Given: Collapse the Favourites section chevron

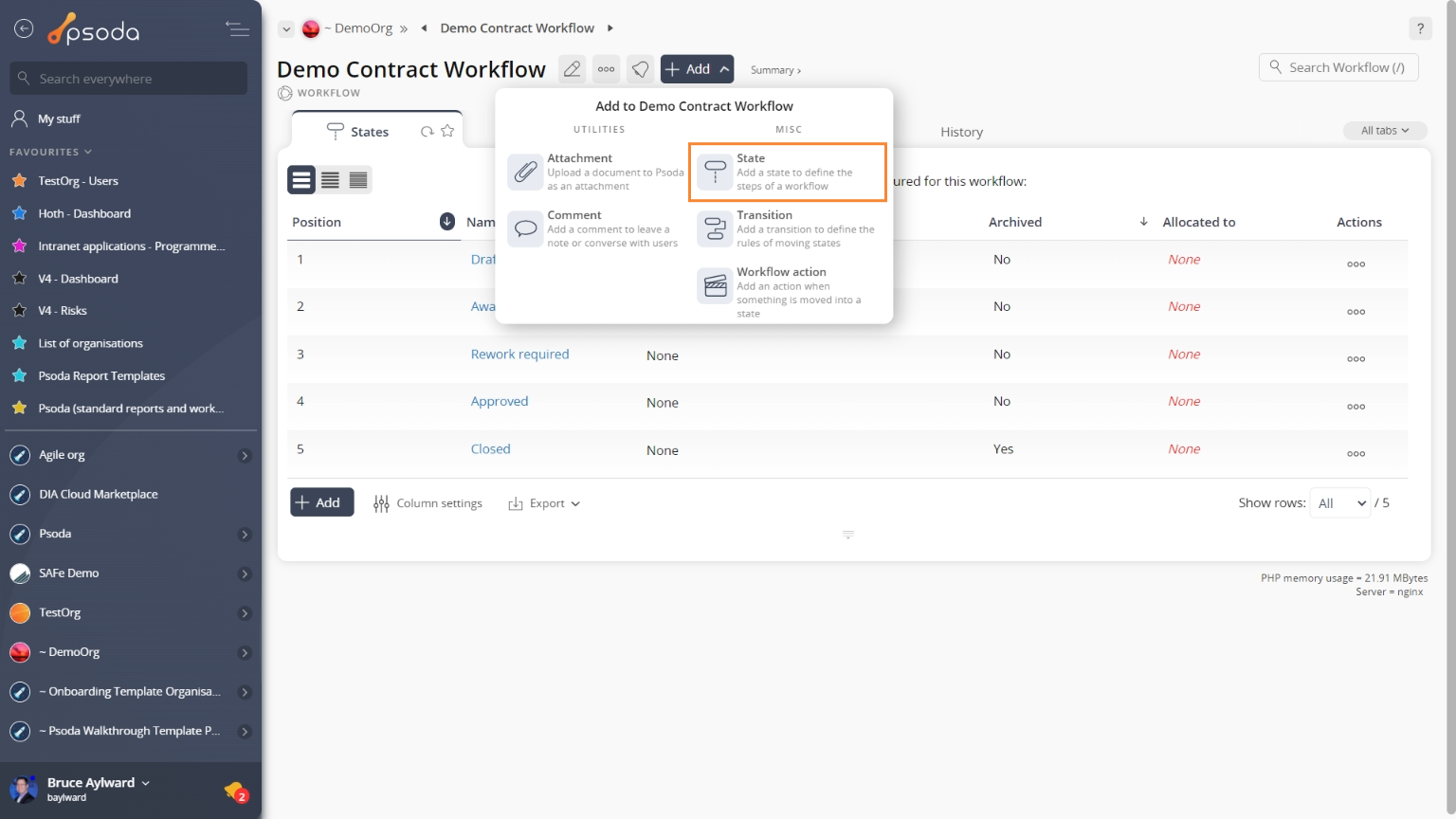Looking at the screenshot, I should pyautogui.click(x=88, y=152).
